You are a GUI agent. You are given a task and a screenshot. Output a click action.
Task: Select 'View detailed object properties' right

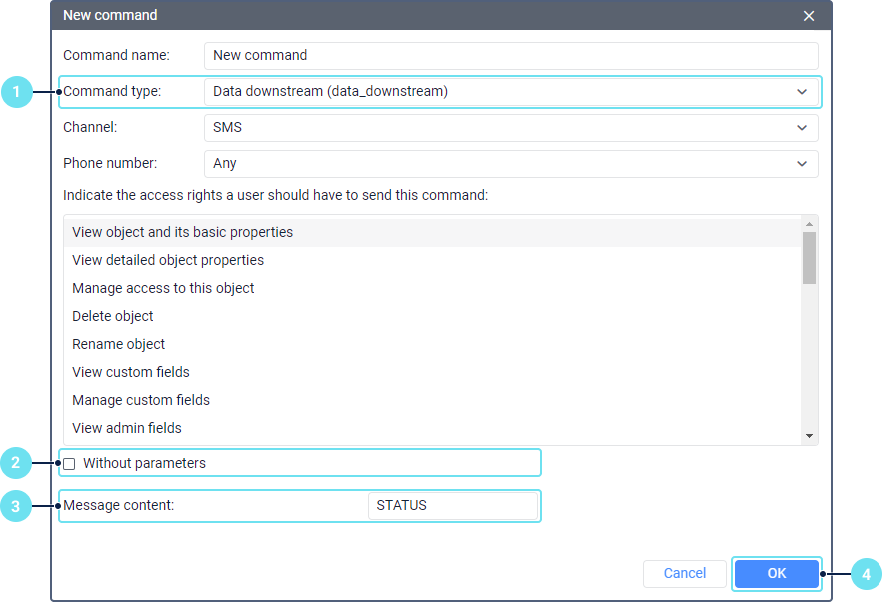[432, 260]
